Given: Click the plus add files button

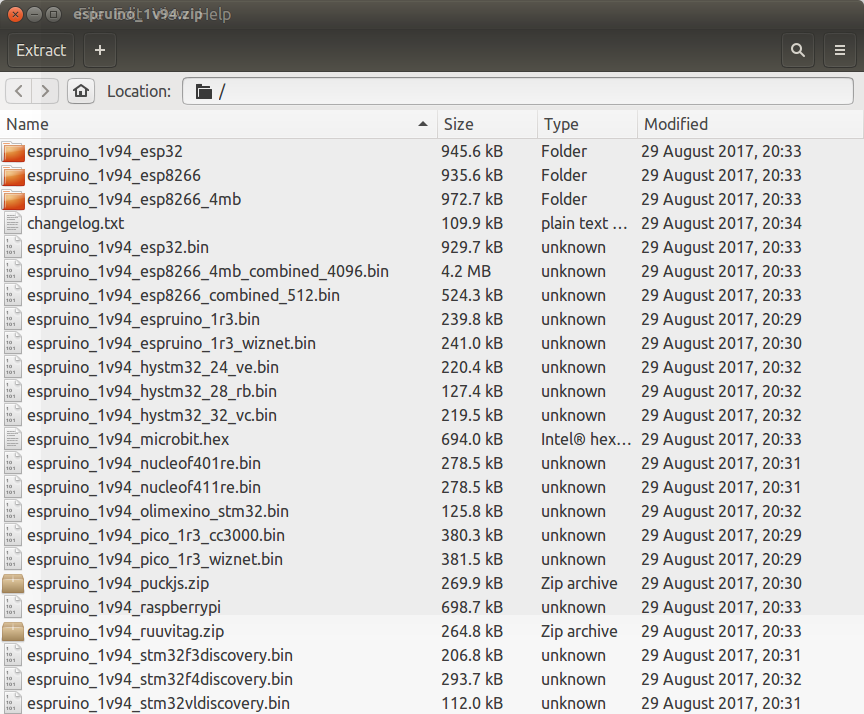Looking at the screenshot, I should tap(100, 50).
